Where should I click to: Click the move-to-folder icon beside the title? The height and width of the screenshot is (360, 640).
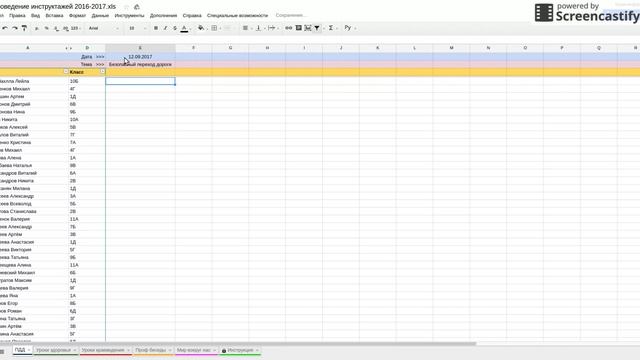click(x=137, y=7)
